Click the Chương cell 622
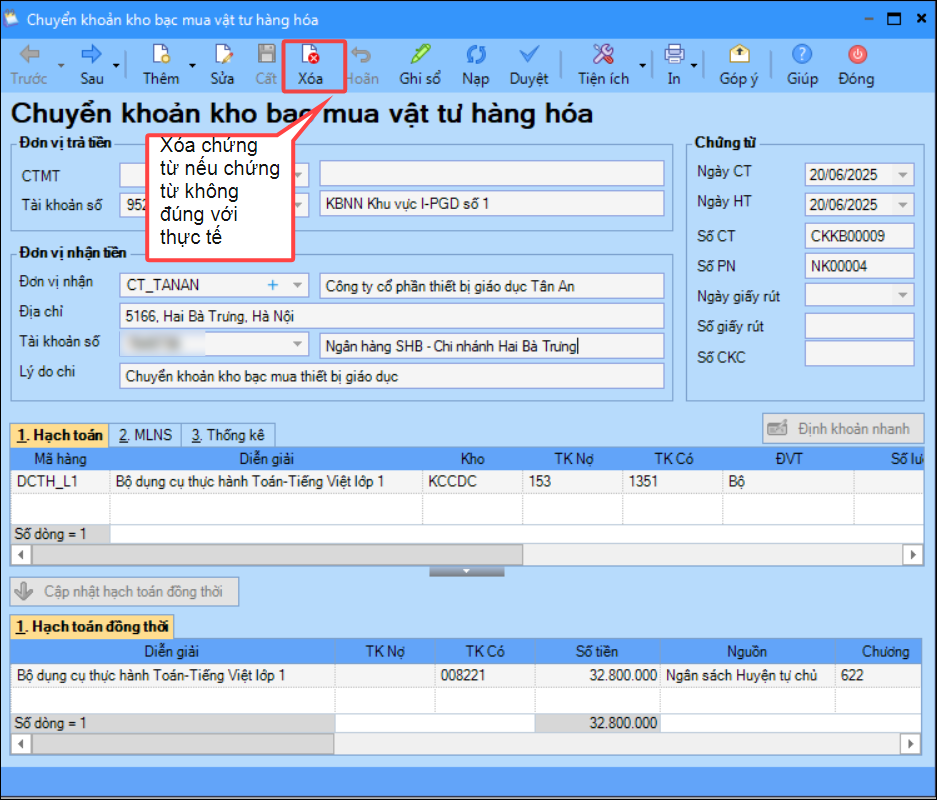Screen dimensions: 937x800 coord(878,675)
